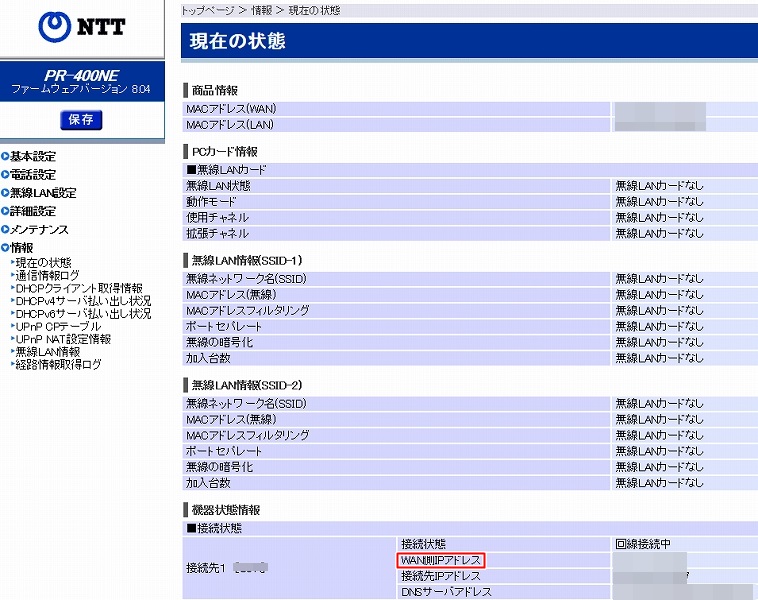Select the 拡張チャネル row label
The width and height of the screenshot is (758, 600).
pyautogui.click(x=218, y=234)
